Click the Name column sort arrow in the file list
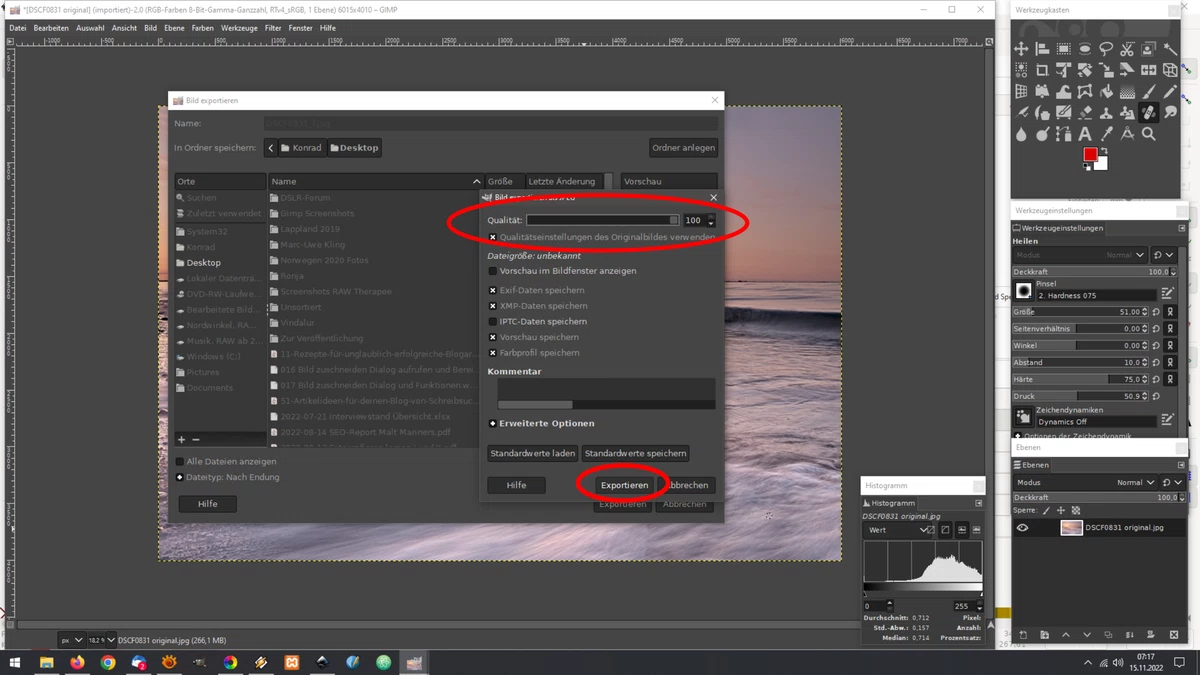The height and width of the screenshot is (675, 1200). pos(476,182)
